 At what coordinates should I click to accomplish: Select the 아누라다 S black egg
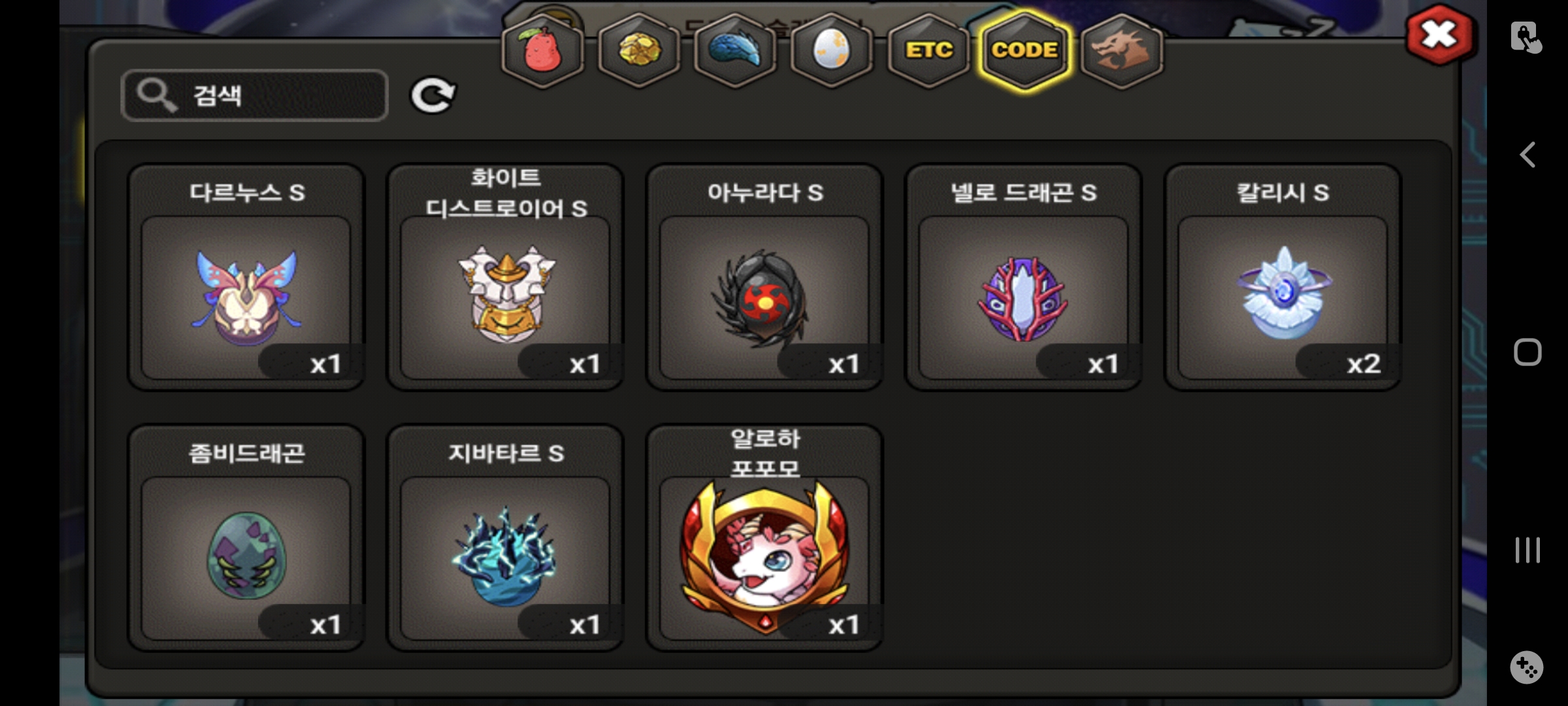764,278
